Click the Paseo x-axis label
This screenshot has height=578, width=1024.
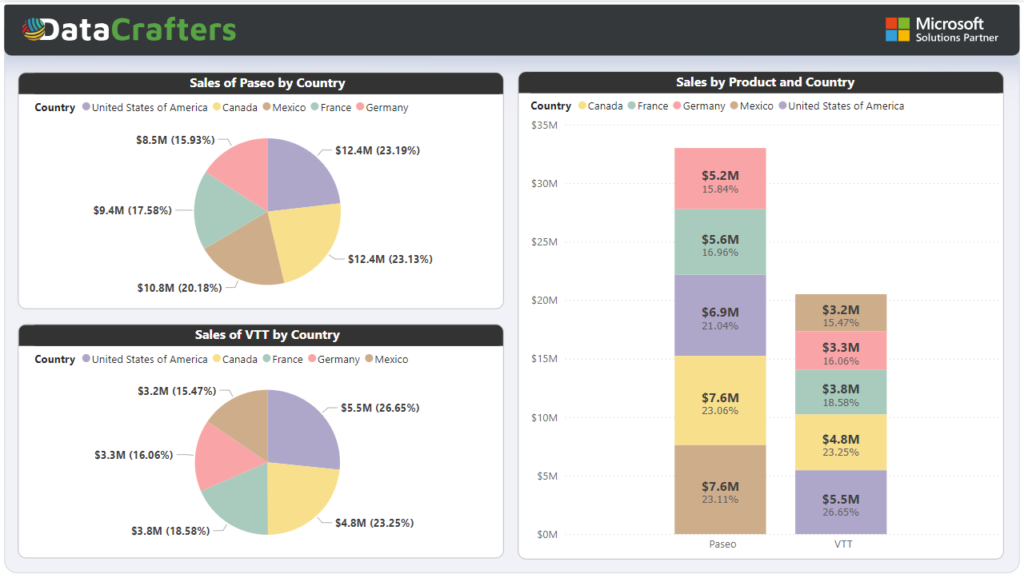pos(721,545)
